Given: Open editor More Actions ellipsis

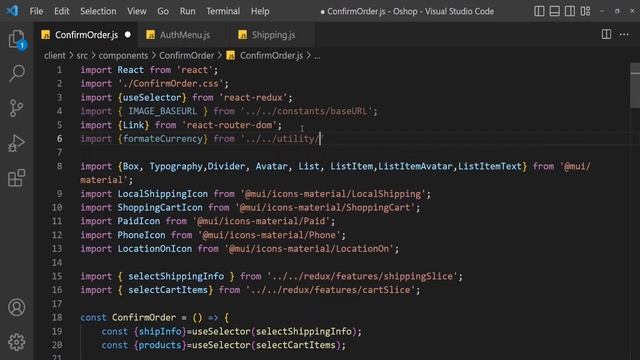Looking at the screenshot, I should [624, 35].
